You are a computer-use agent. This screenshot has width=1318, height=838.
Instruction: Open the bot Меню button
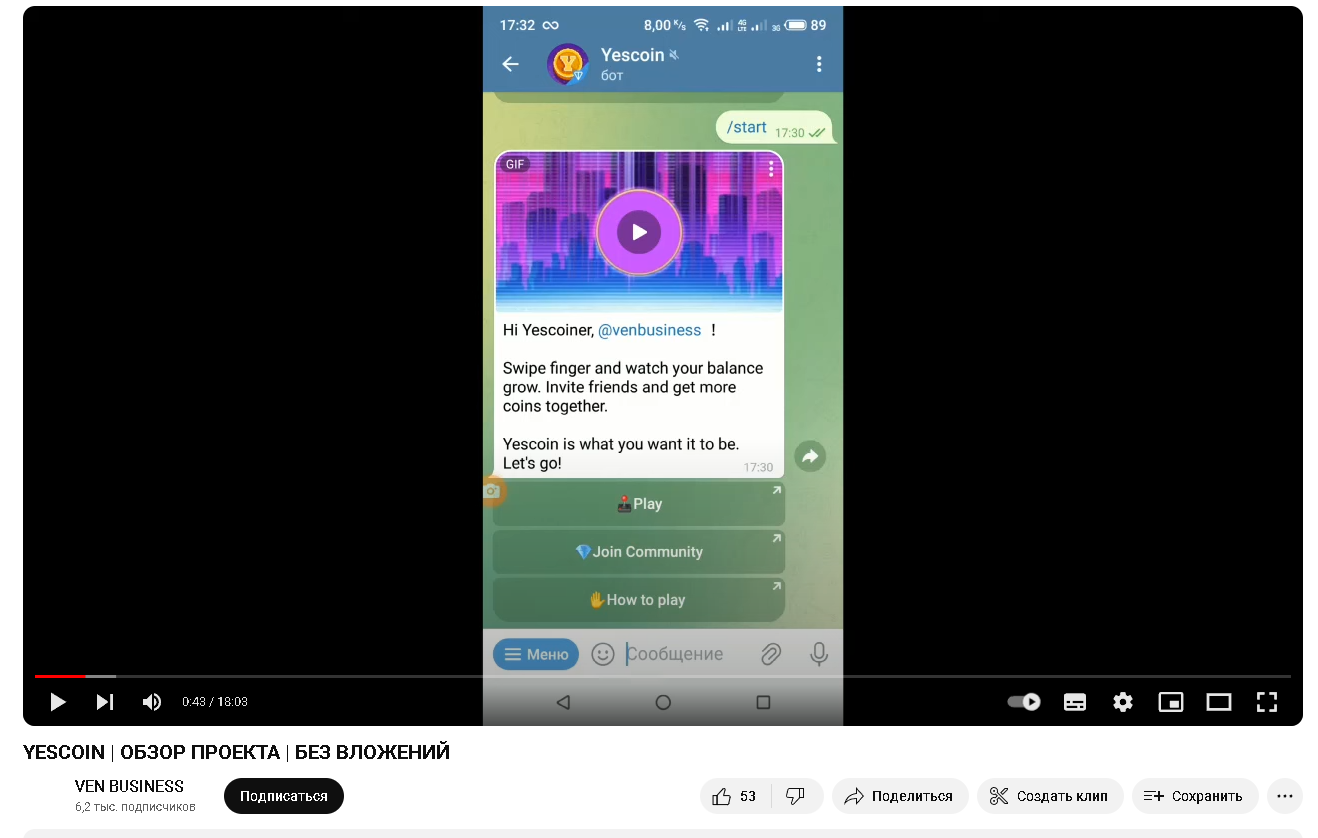[536, 654]
